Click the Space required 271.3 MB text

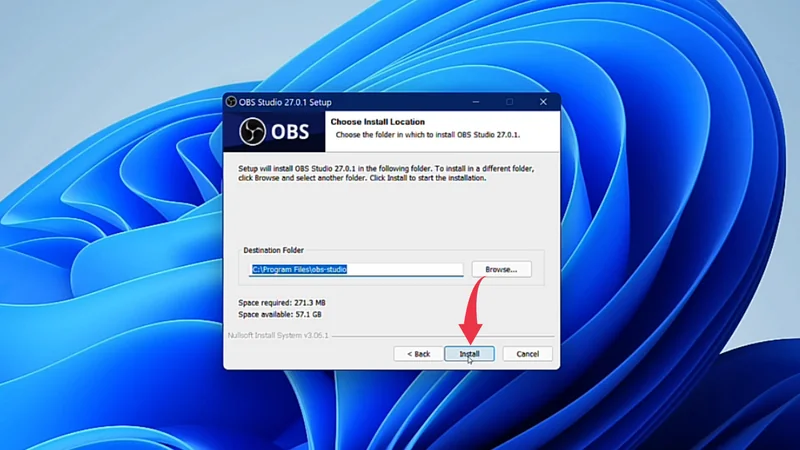tap(283, 300)
